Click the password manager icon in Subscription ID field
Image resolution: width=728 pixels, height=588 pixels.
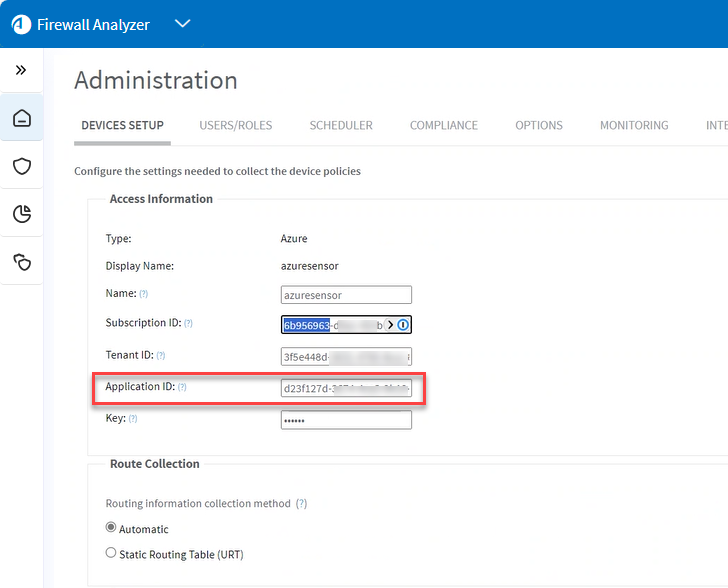(403, 325)
